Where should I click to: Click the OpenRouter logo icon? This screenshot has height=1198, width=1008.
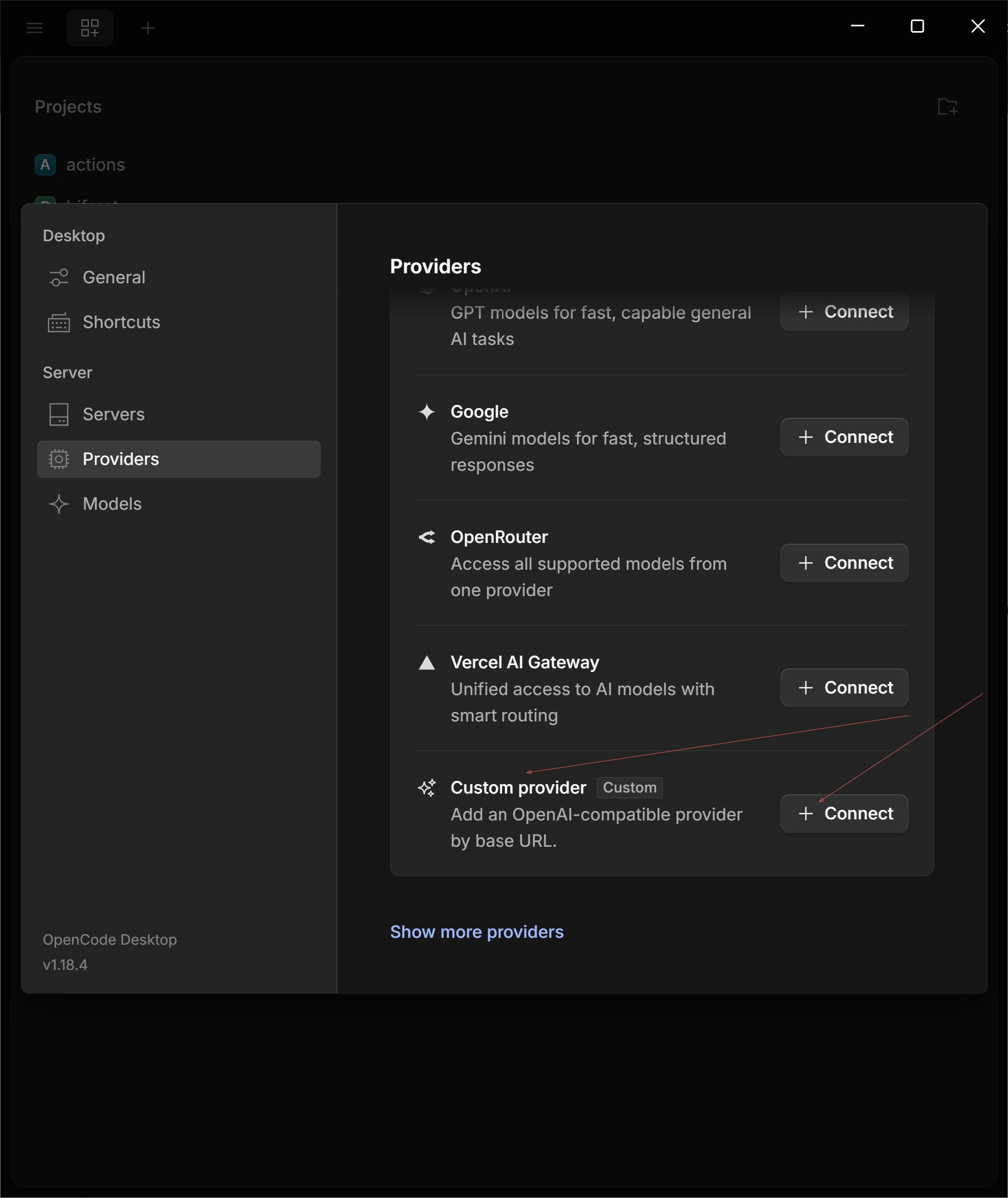[x=427, y=537]
